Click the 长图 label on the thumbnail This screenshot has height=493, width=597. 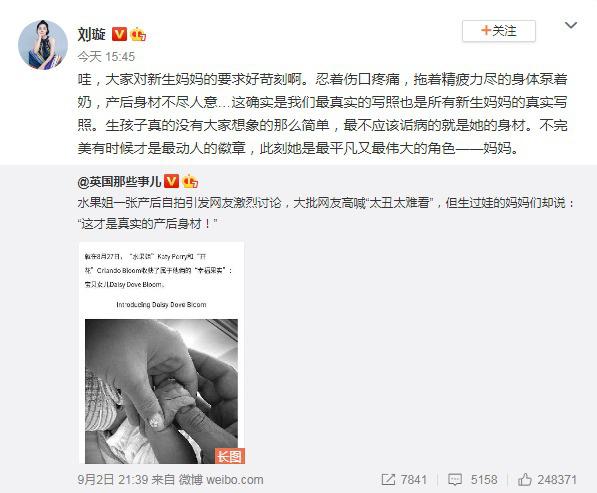(x=230, y=456)
